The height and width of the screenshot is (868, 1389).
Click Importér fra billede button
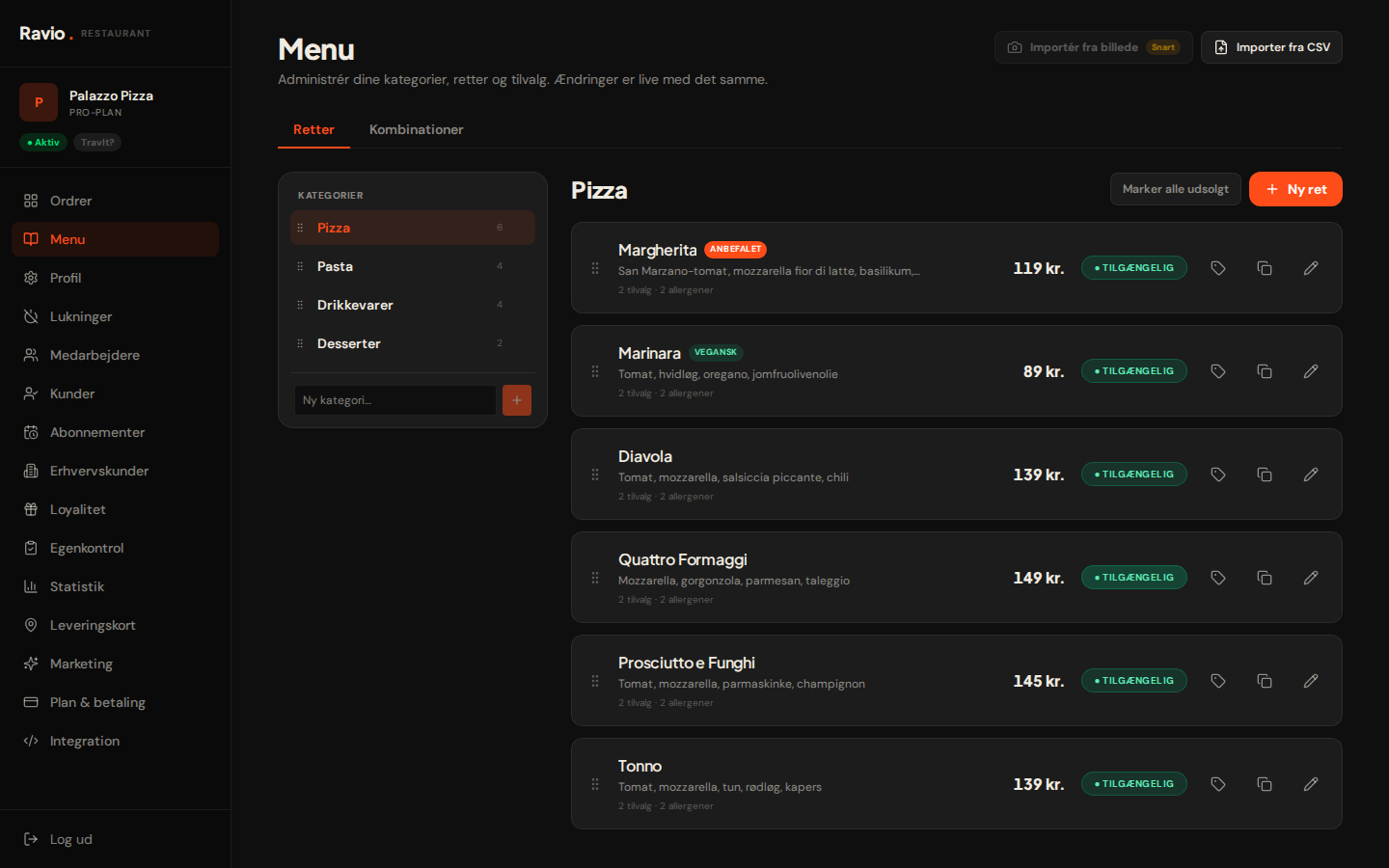pyautogui.click(x=1093, y=47)
